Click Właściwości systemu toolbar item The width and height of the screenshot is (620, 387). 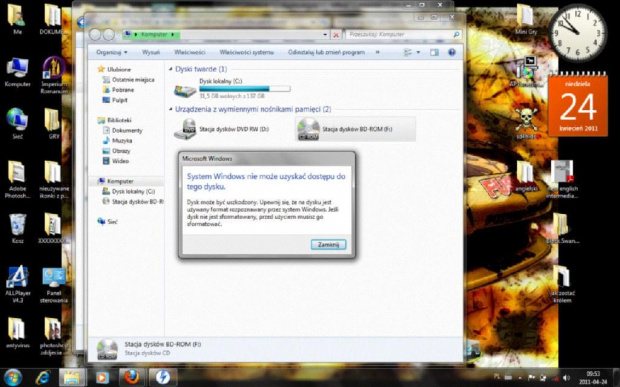pos(247,52)
